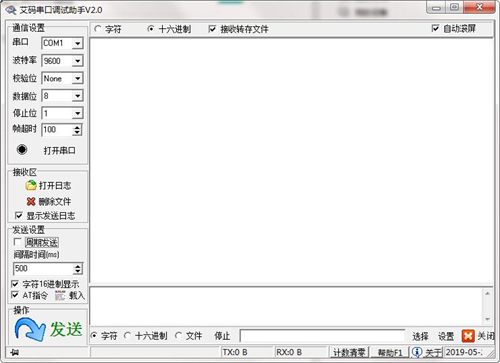Click 停止 stop button
The image size is (500, 363).
[222, 336]
